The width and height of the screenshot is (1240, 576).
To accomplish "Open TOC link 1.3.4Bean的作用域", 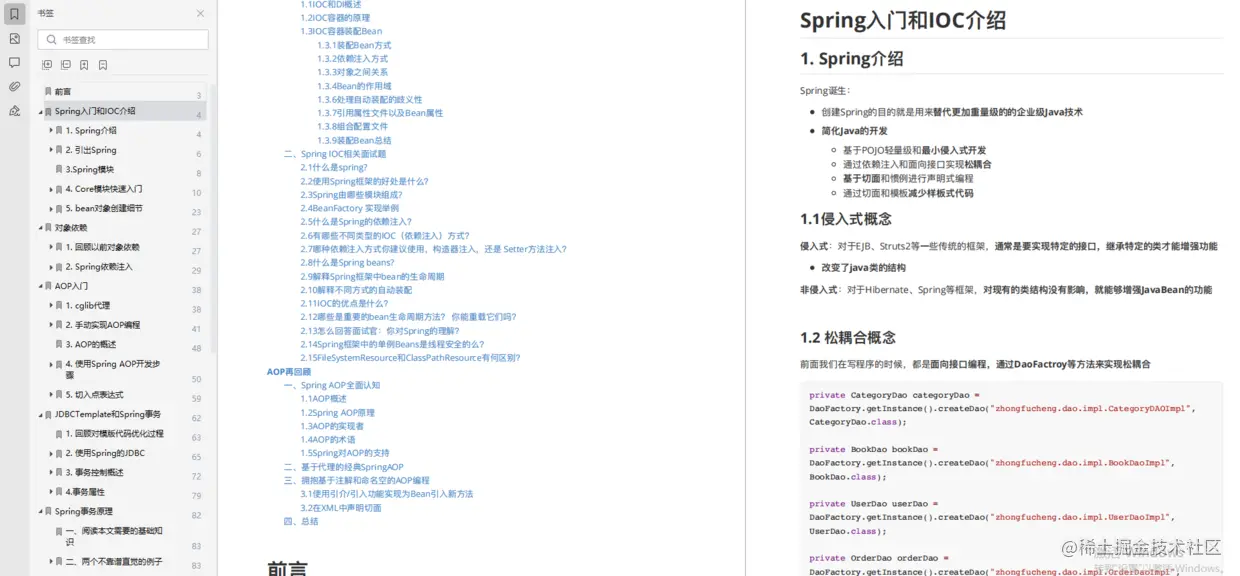I will (x=354, y=86).
